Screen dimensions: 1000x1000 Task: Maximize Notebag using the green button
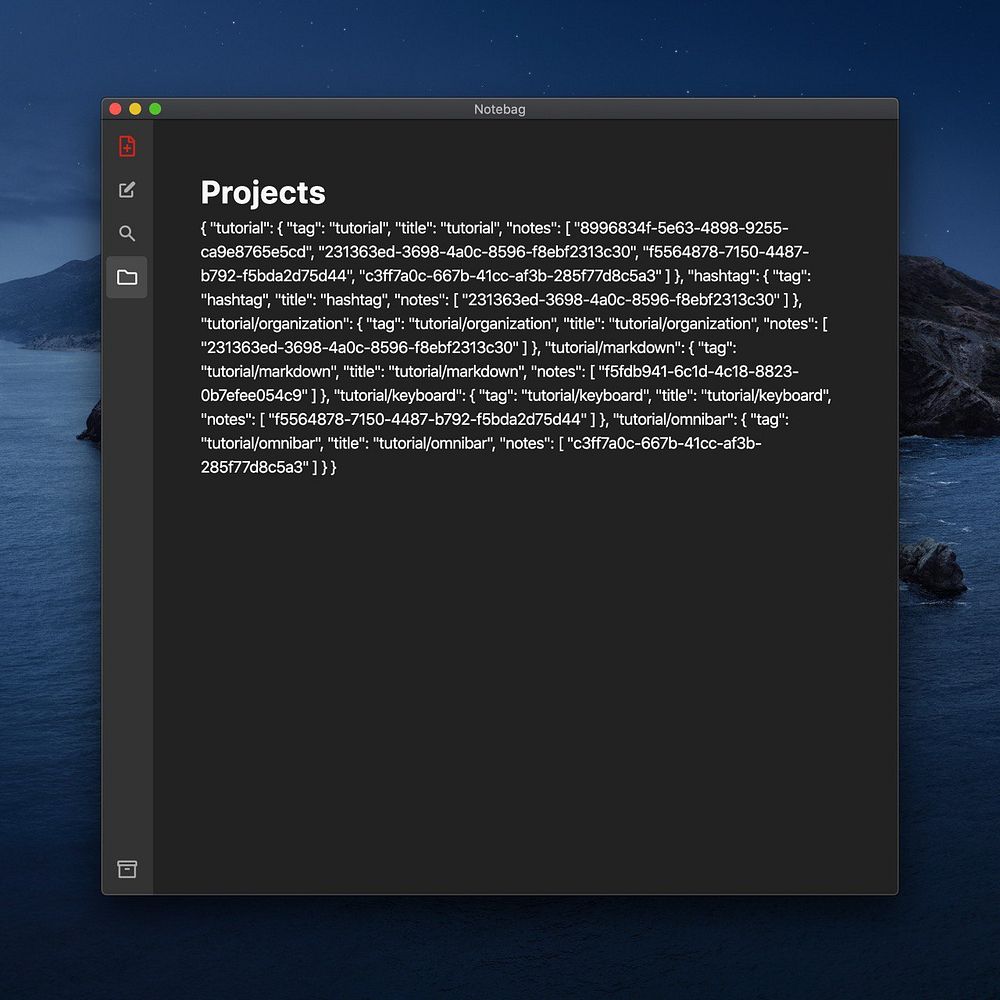(155, 109)
